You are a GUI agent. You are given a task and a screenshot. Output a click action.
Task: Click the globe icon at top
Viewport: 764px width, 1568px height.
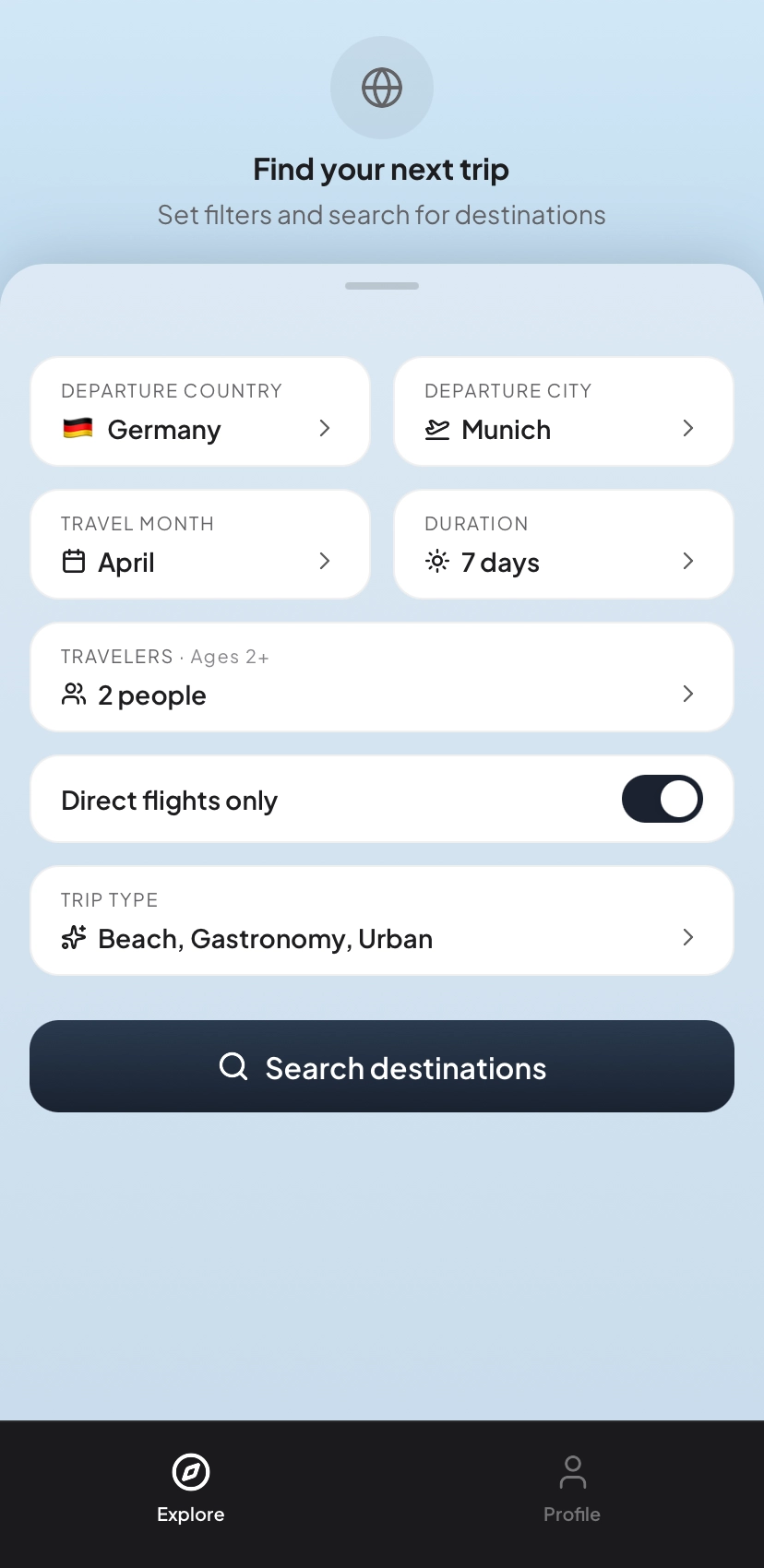(x=381, y=88)
